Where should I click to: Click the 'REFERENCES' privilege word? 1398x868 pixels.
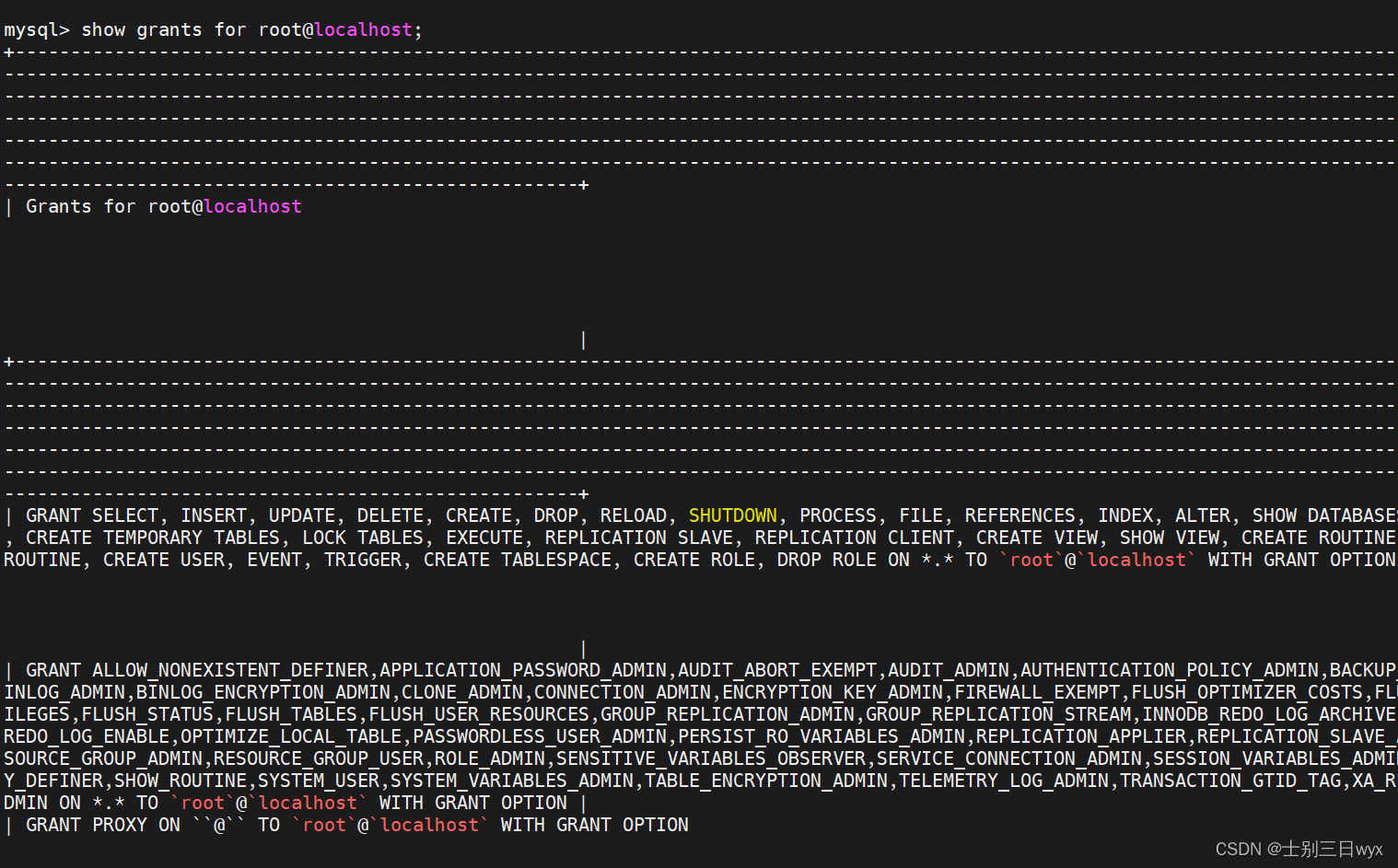coord(1020,516)
